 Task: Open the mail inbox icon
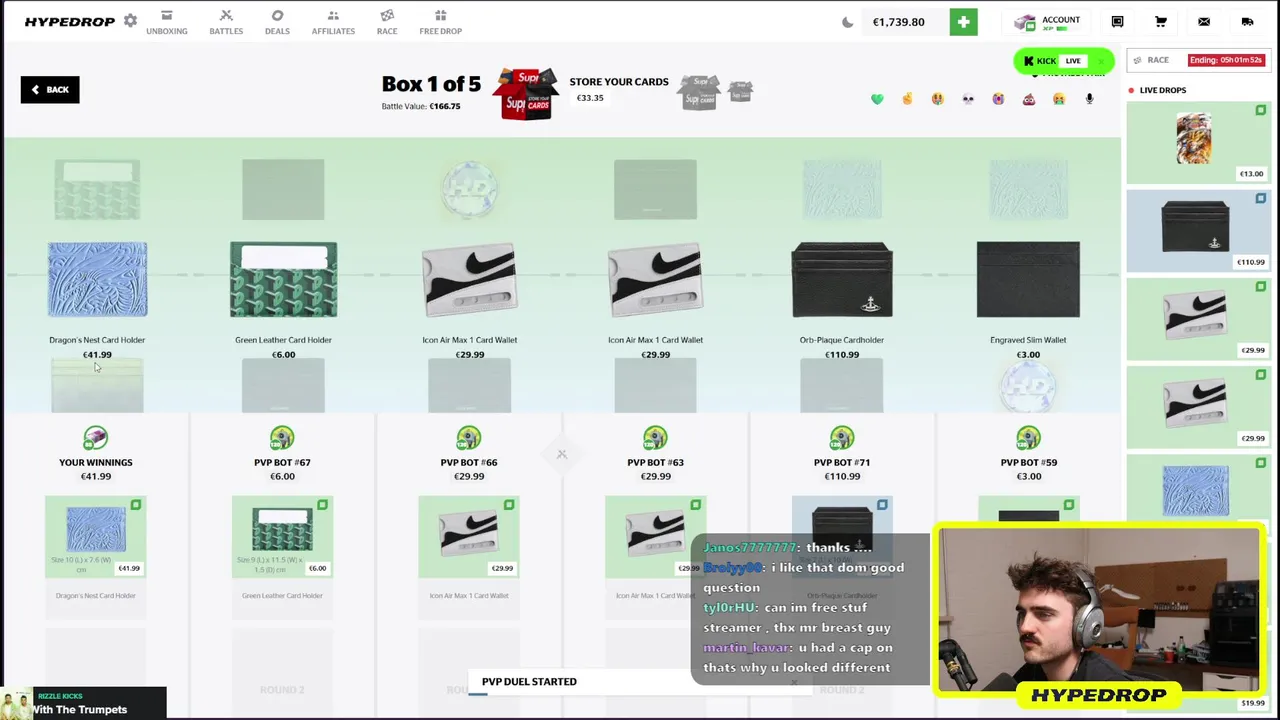tap(1204, 22)
